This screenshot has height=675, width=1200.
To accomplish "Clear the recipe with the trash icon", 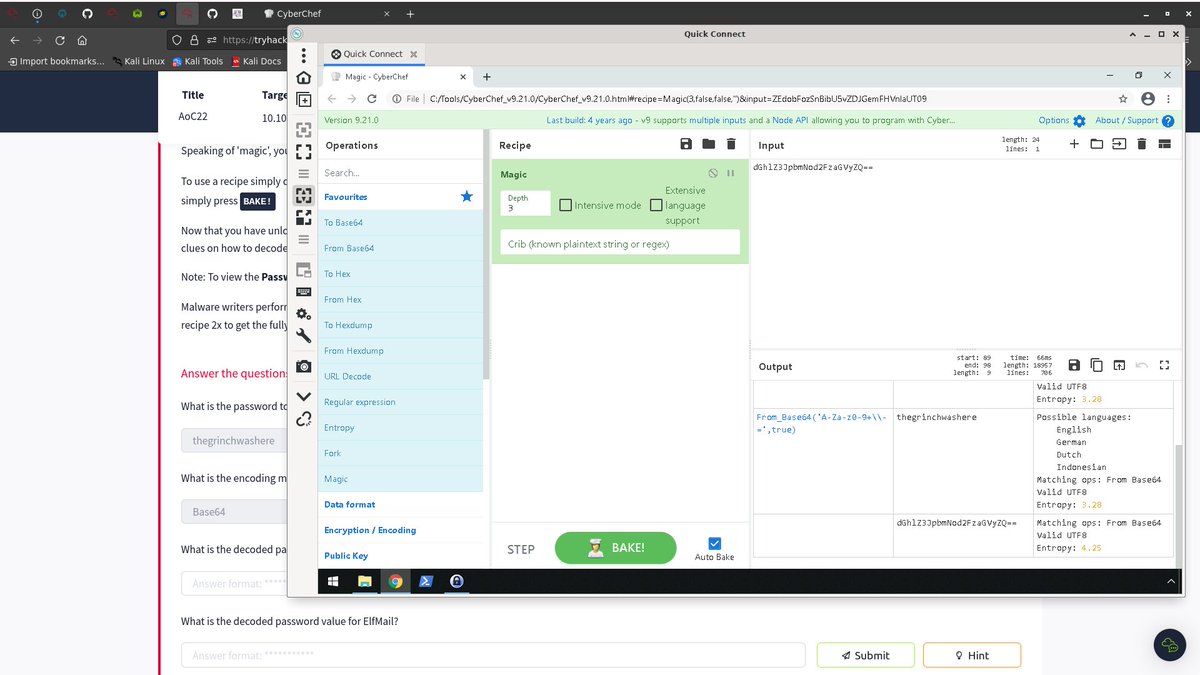I will (x=731, y=144).
